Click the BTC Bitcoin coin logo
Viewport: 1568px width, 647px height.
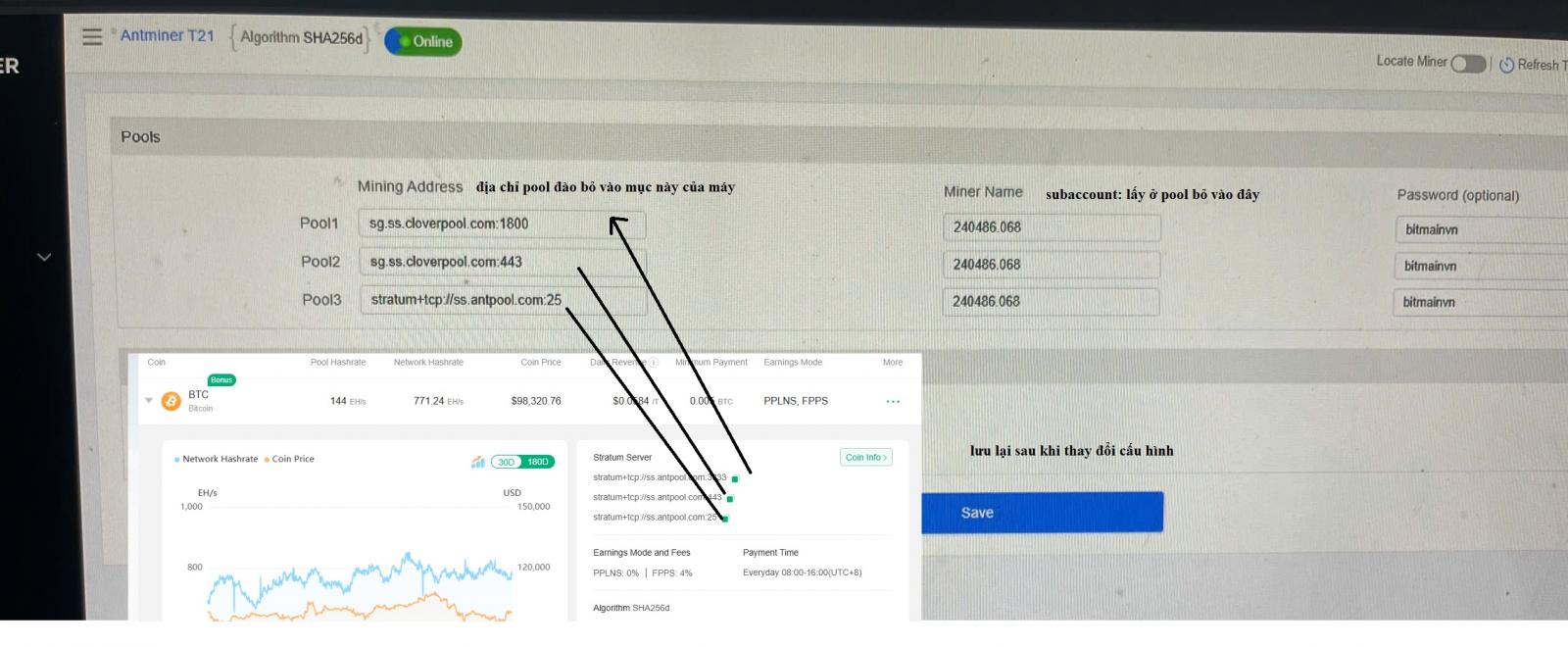[171, 401]
